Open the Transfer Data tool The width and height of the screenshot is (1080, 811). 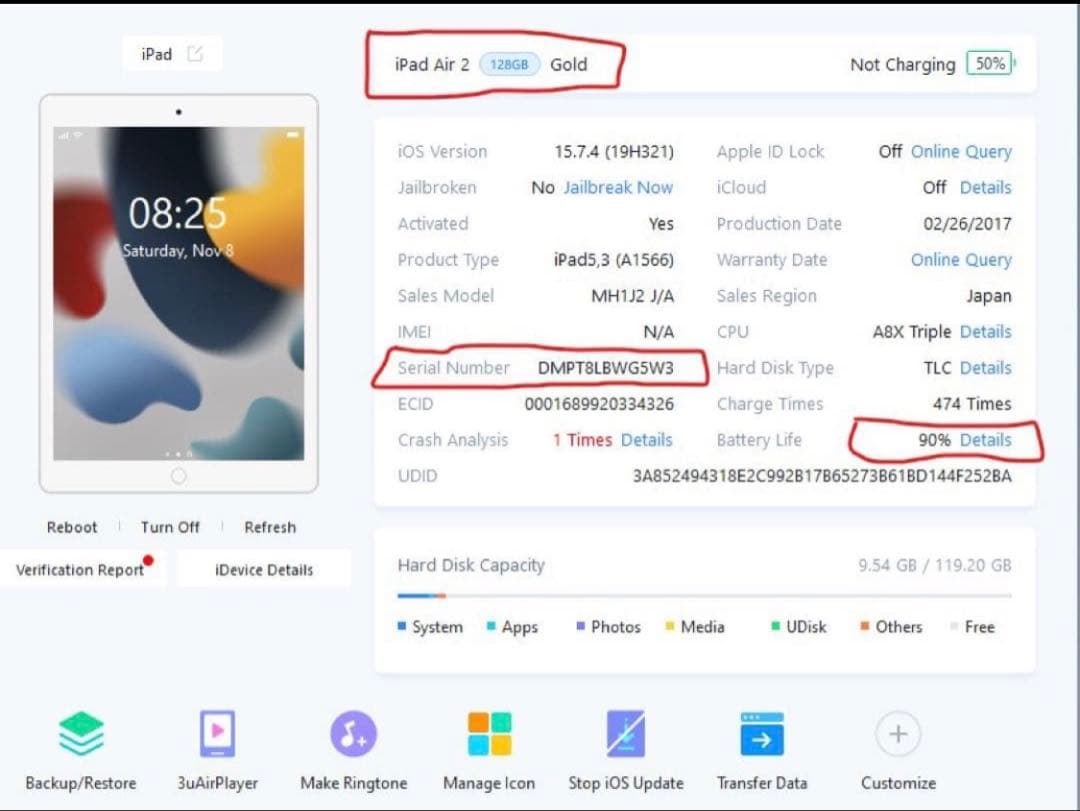(761, 735)
